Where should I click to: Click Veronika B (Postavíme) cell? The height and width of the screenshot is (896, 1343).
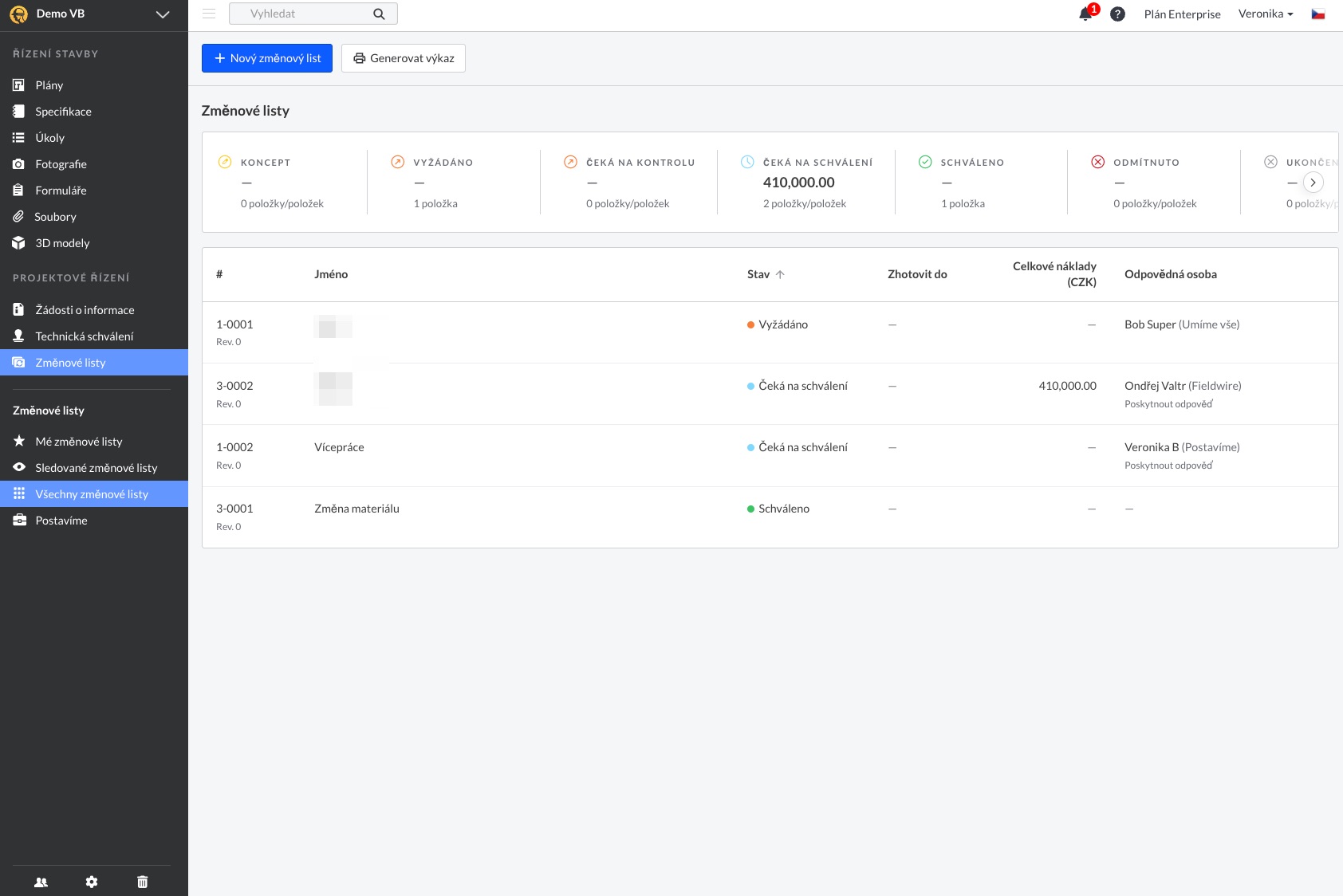click(1182, 447)
